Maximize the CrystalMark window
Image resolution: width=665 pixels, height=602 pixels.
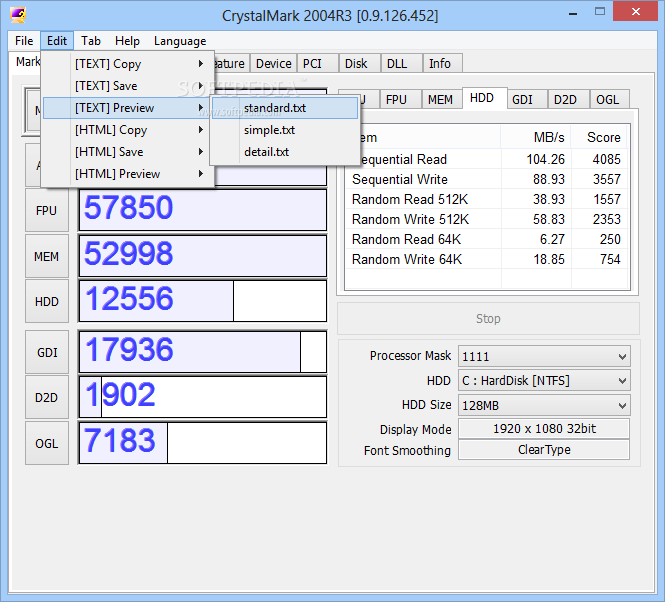[x=600, y=12]
